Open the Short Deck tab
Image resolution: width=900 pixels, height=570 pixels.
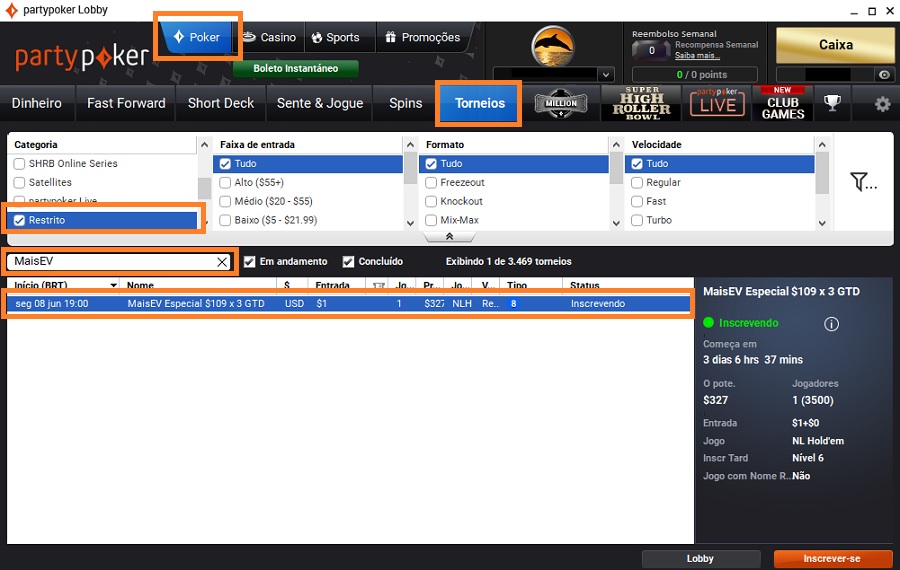coord(221,103)
